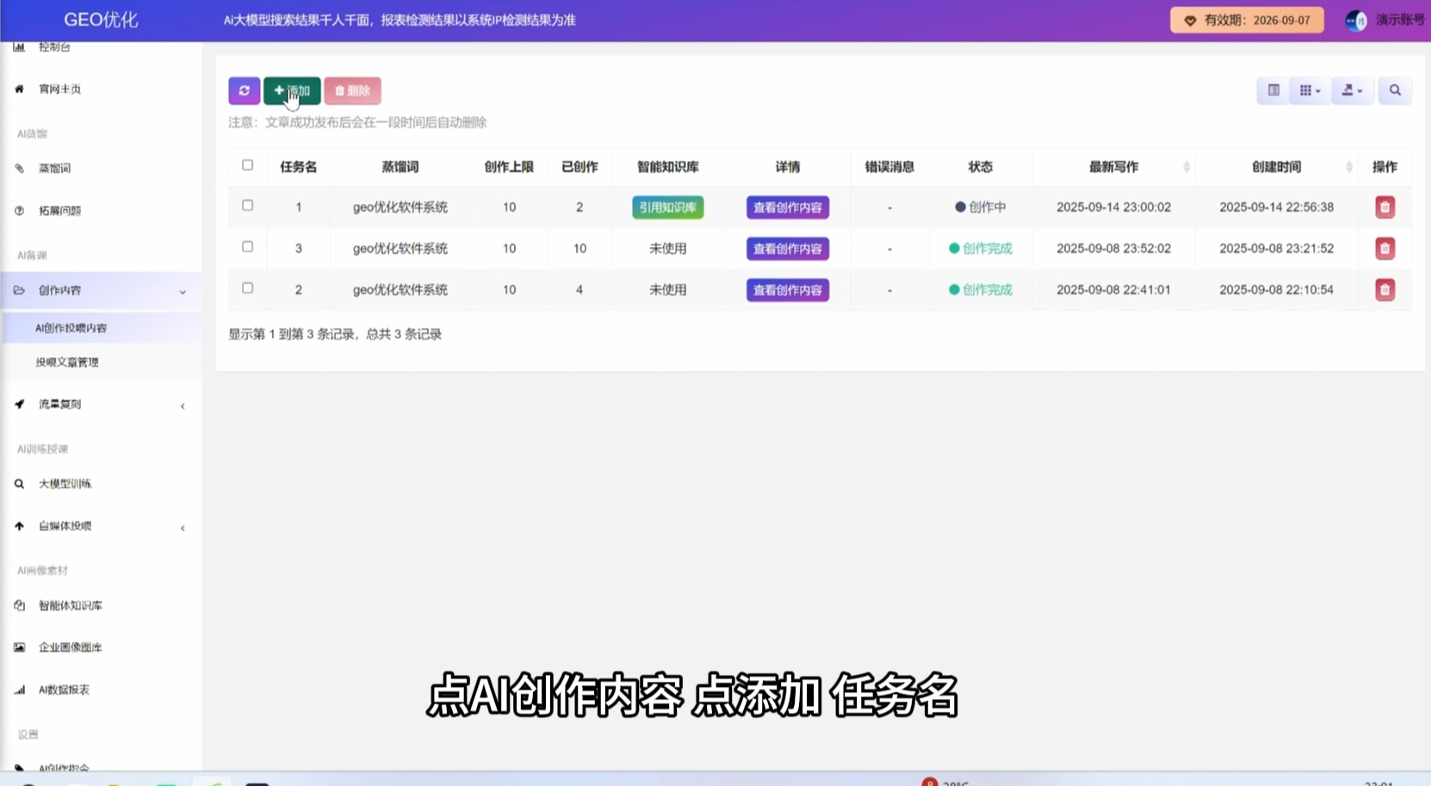Screen dimensions: 1431x786
Task: Click the green 添加 button
Action: (292, 91)
